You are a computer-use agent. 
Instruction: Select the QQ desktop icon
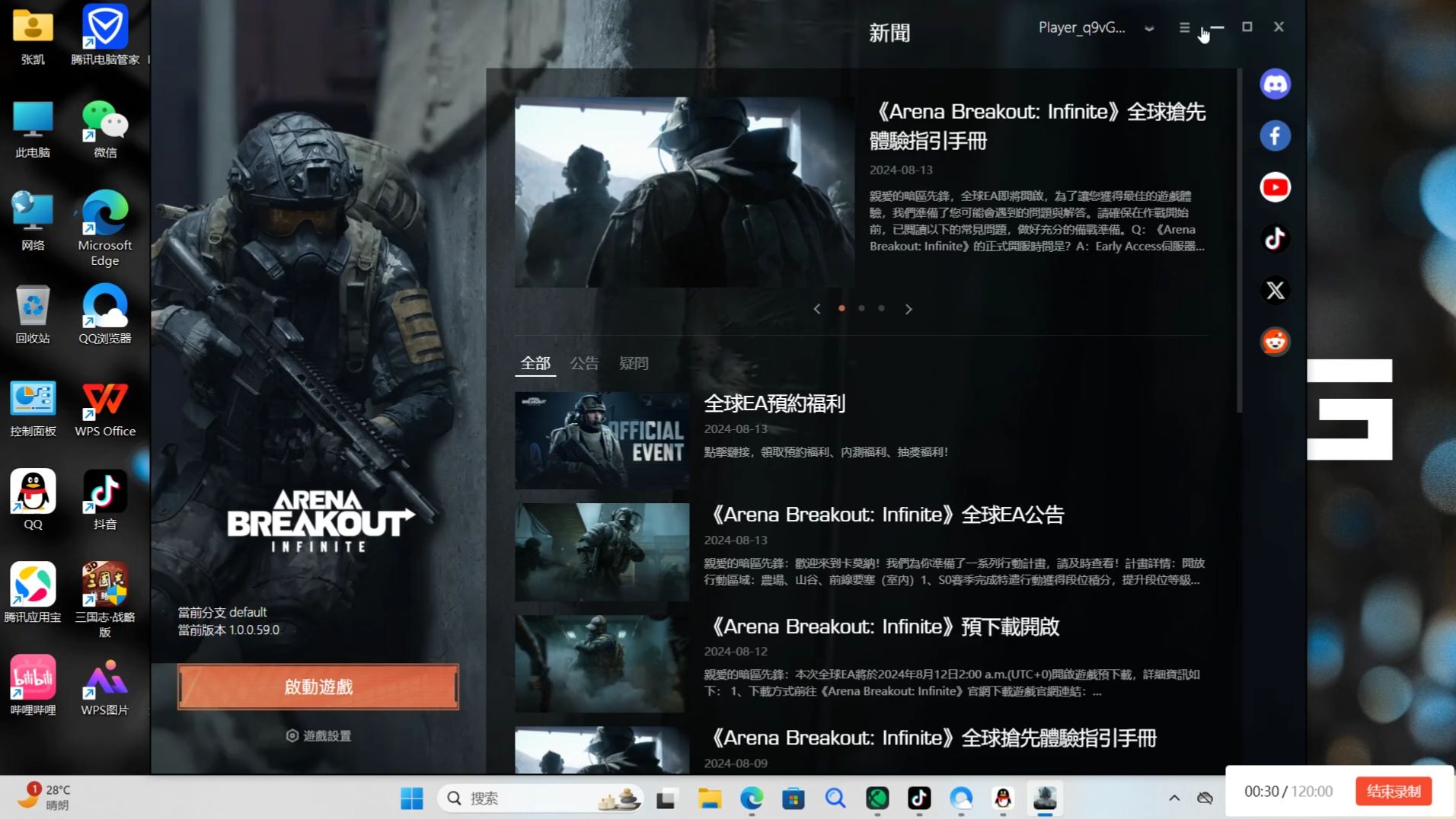(x=33, y=500)
